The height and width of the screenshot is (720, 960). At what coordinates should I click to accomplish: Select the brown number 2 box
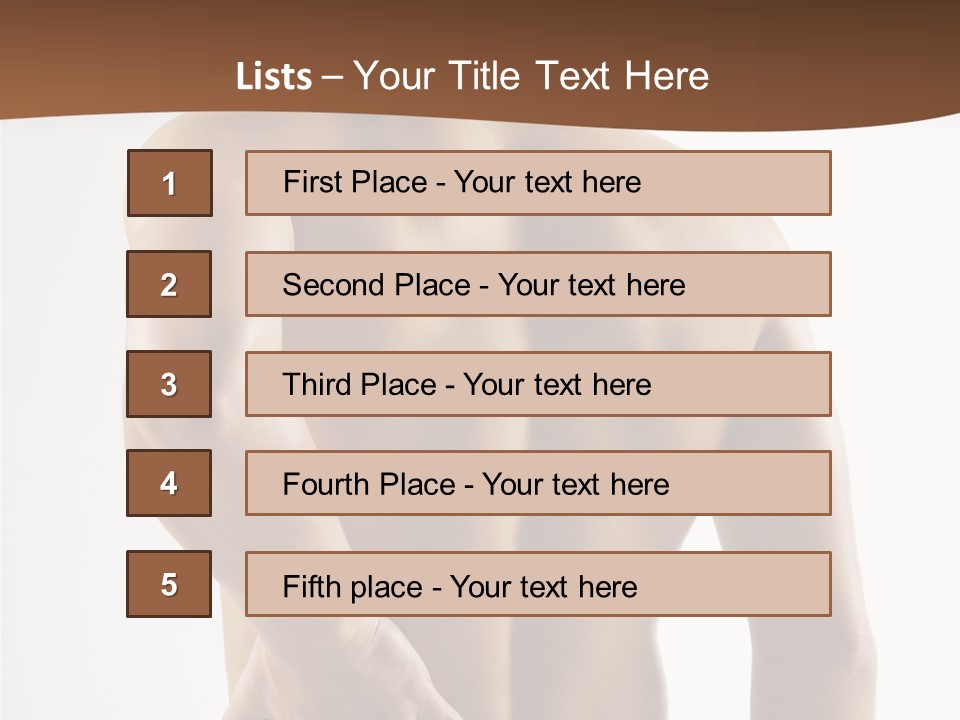[169, 284]
